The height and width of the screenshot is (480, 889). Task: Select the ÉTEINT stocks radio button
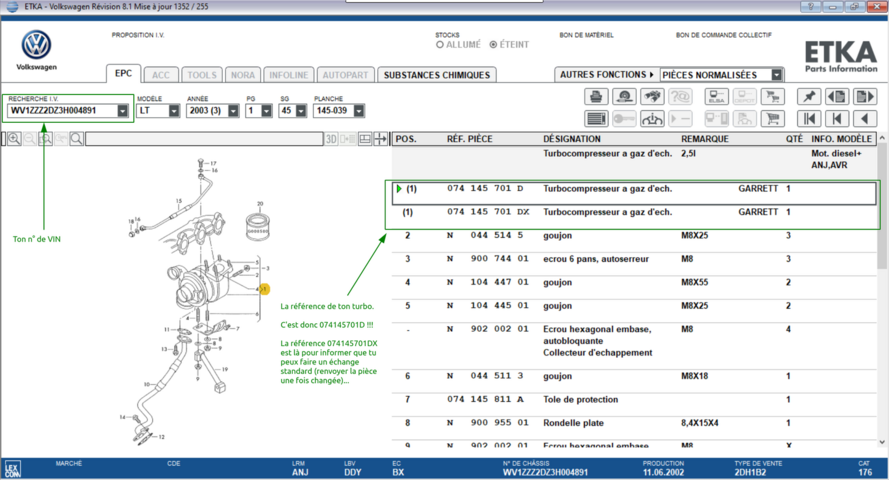(x=493, y=45)
